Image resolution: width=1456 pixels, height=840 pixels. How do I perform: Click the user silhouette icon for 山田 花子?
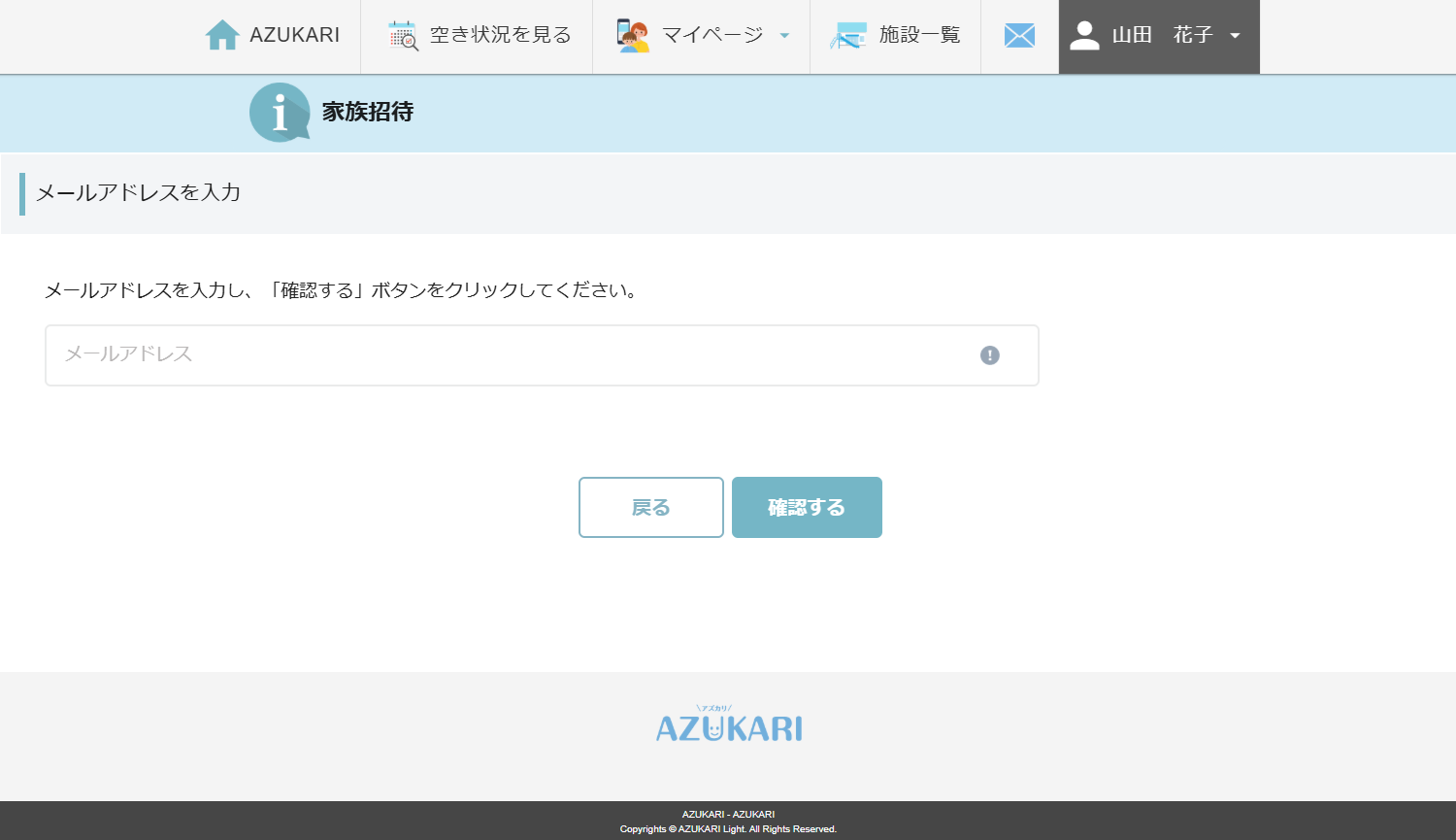point(1084,35)
